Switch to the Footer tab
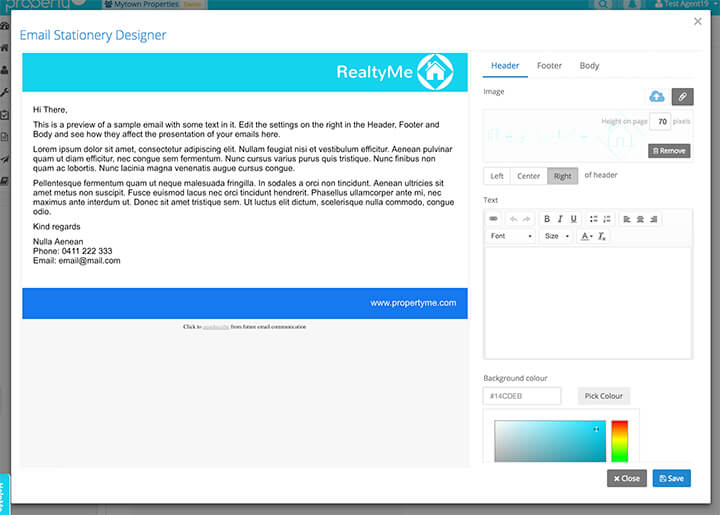This screenshot has height=515, width=720. pos(549,66)
